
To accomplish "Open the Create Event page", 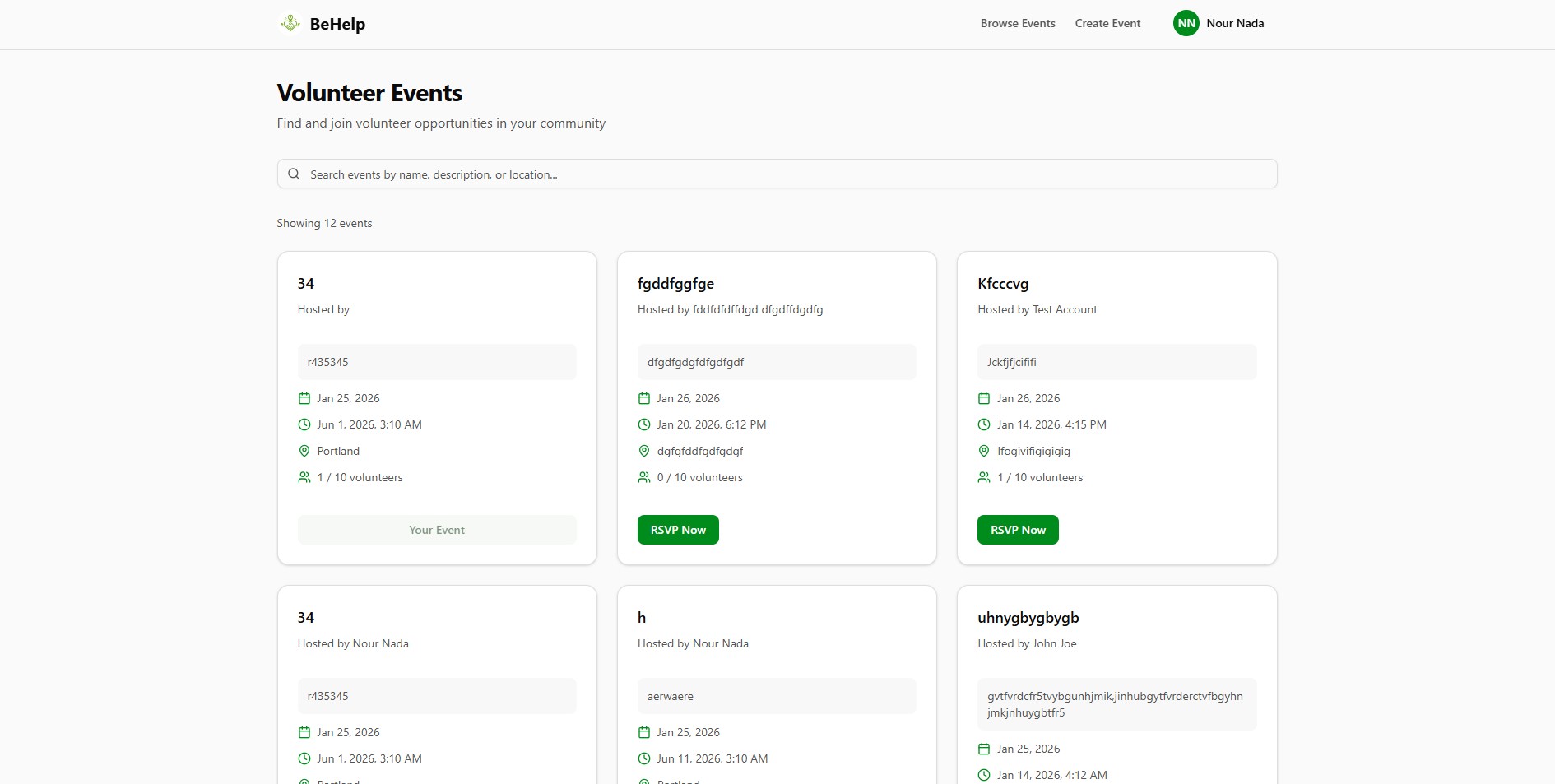I will coord(1107,23).
